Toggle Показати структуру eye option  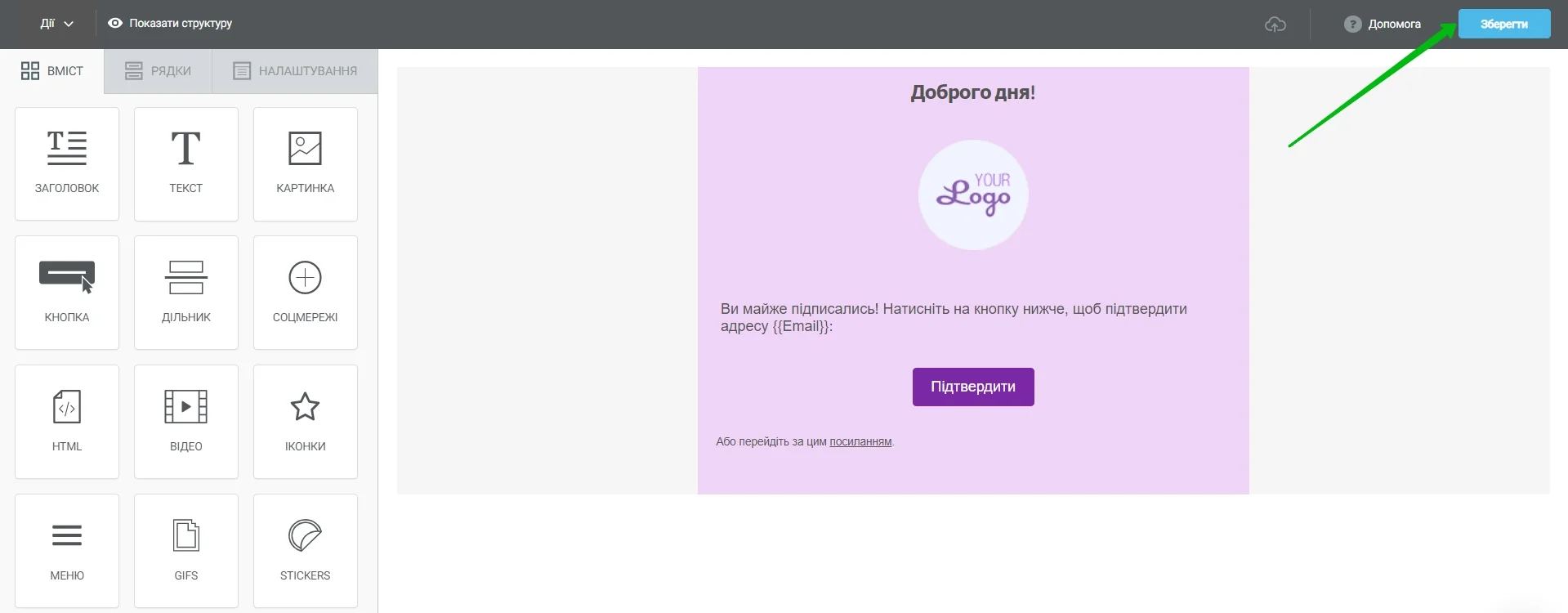pos(170,24)
